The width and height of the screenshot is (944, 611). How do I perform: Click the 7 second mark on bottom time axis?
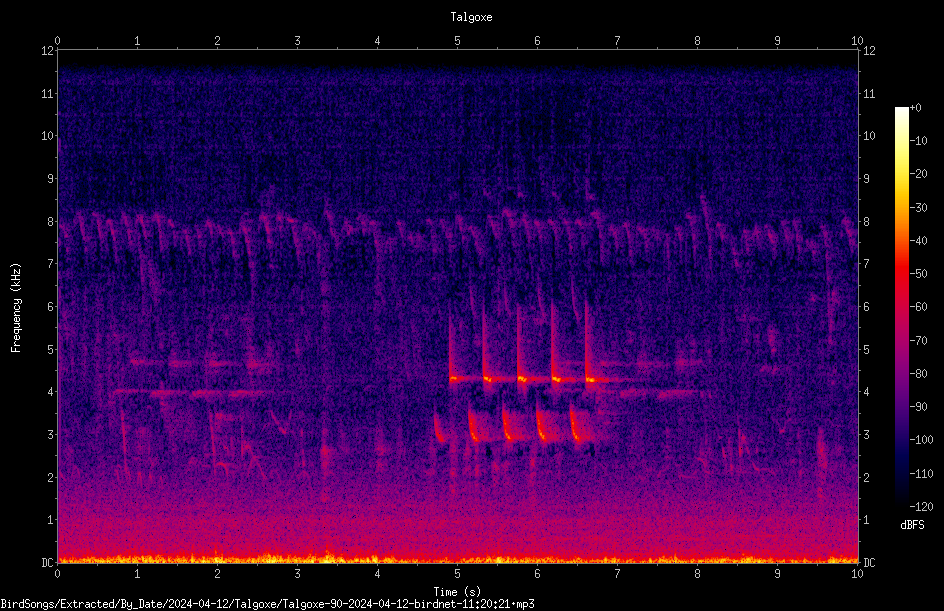[x=617, y=574]
